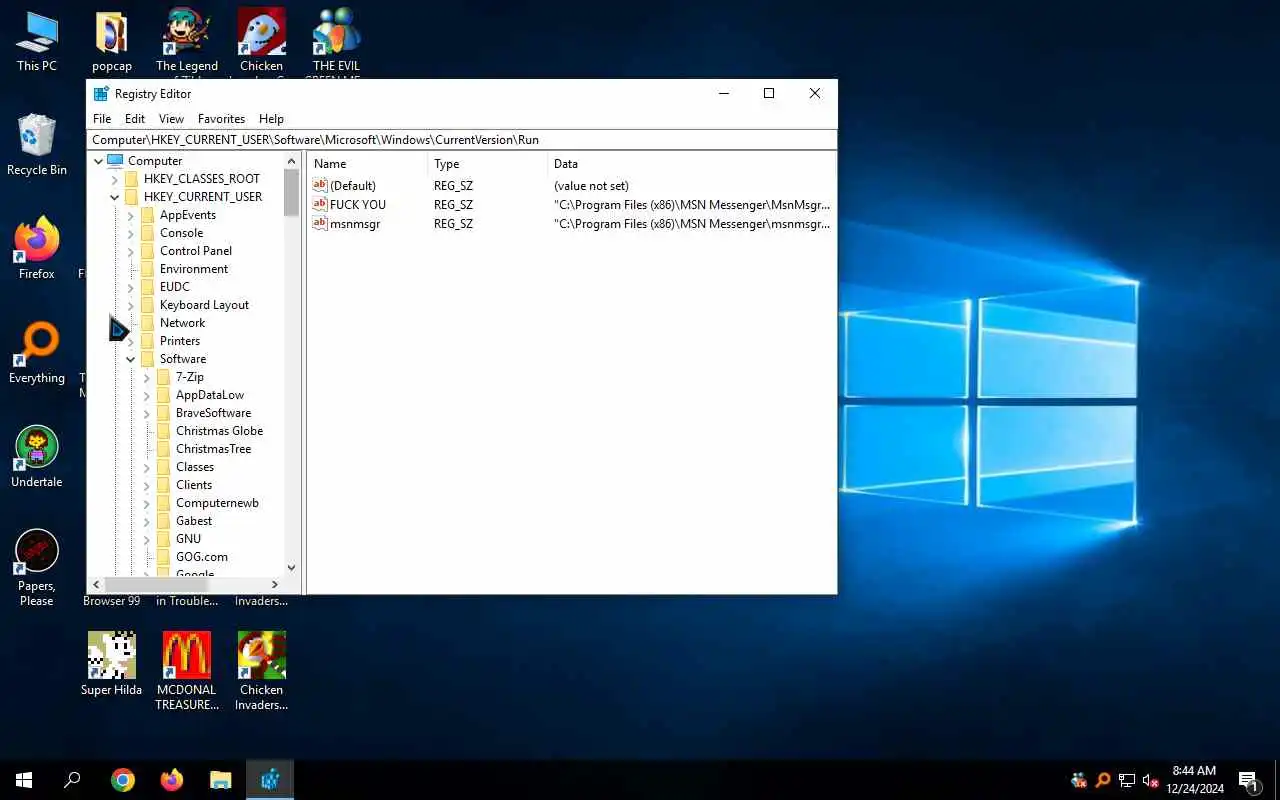This screenshot has height=800, width=1280.
Task: Select the GOG.com key
Action: click(x=201, y=557)
